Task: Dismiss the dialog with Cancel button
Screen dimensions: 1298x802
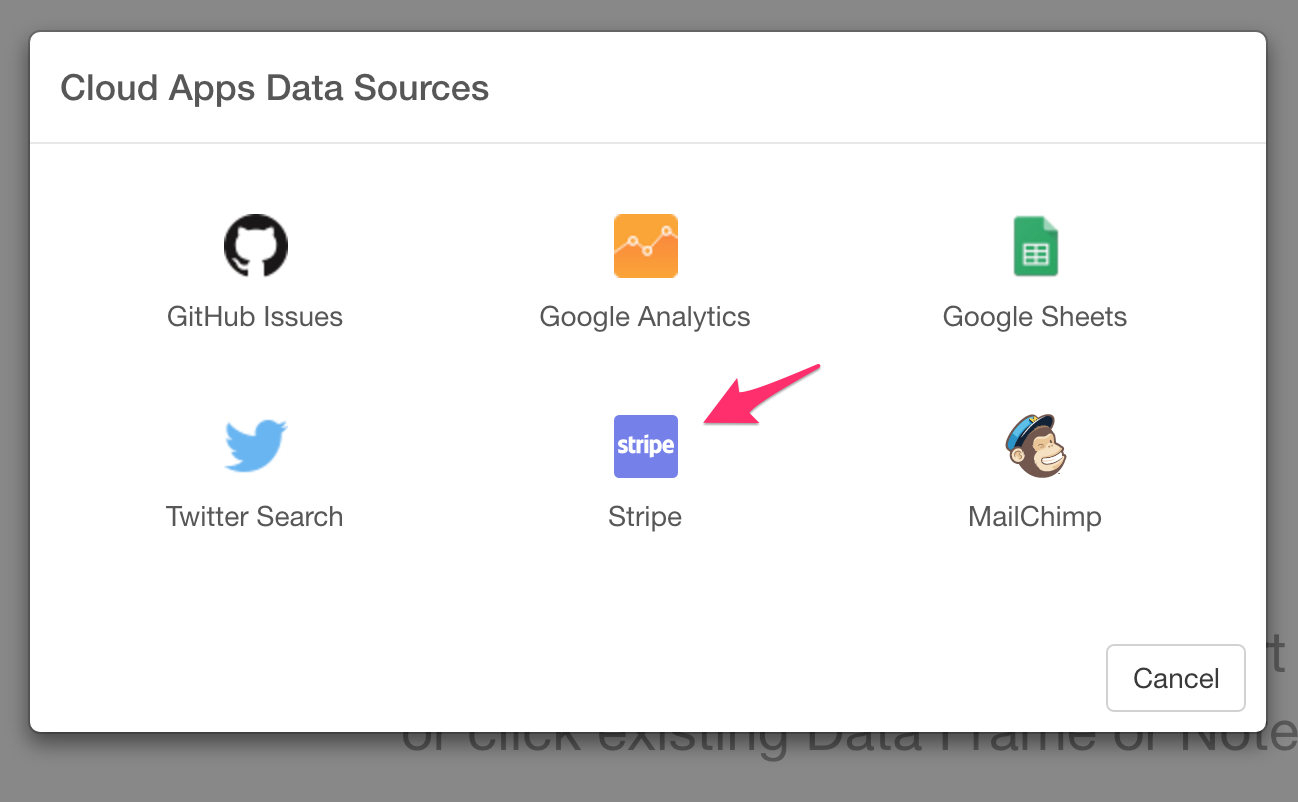Action: (1176, 678)
